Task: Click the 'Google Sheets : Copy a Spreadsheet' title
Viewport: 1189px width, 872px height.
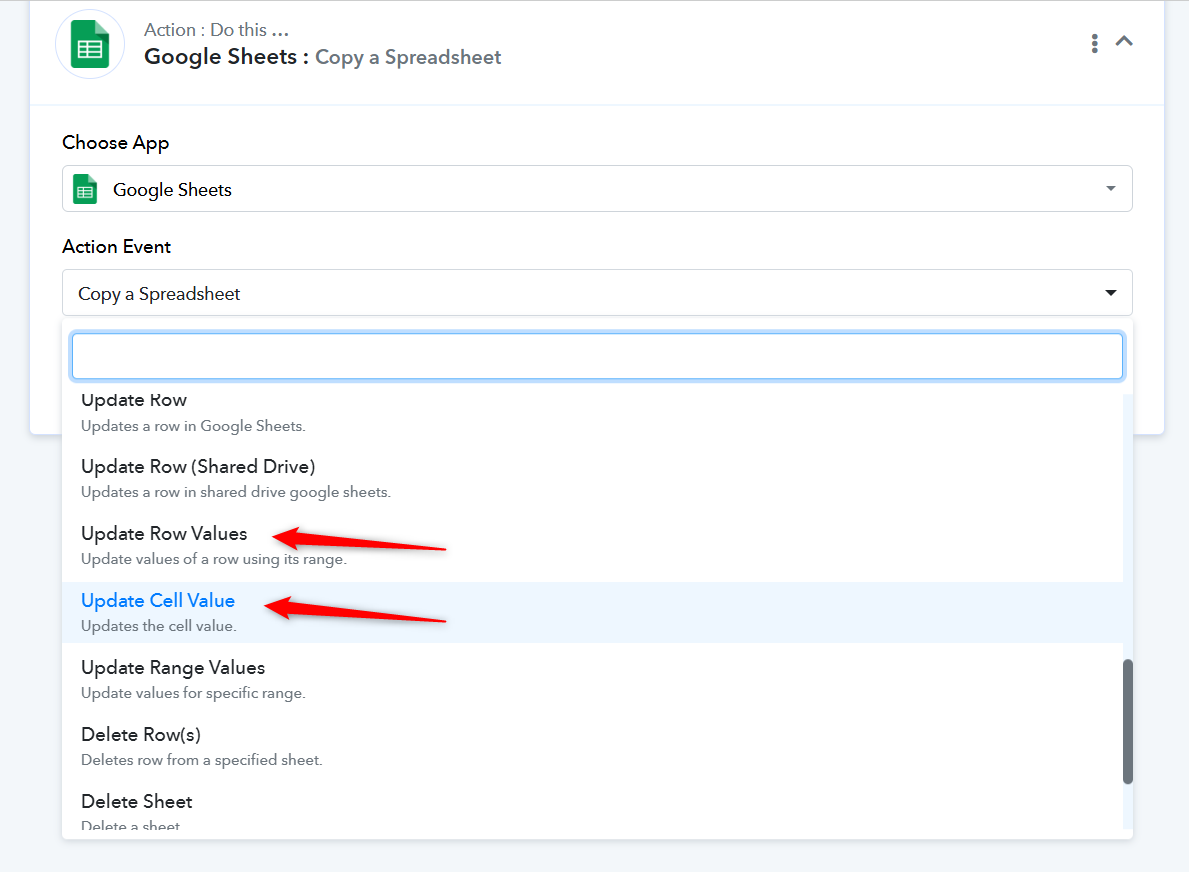Action: pyautogui.click(x=322, y=57)
